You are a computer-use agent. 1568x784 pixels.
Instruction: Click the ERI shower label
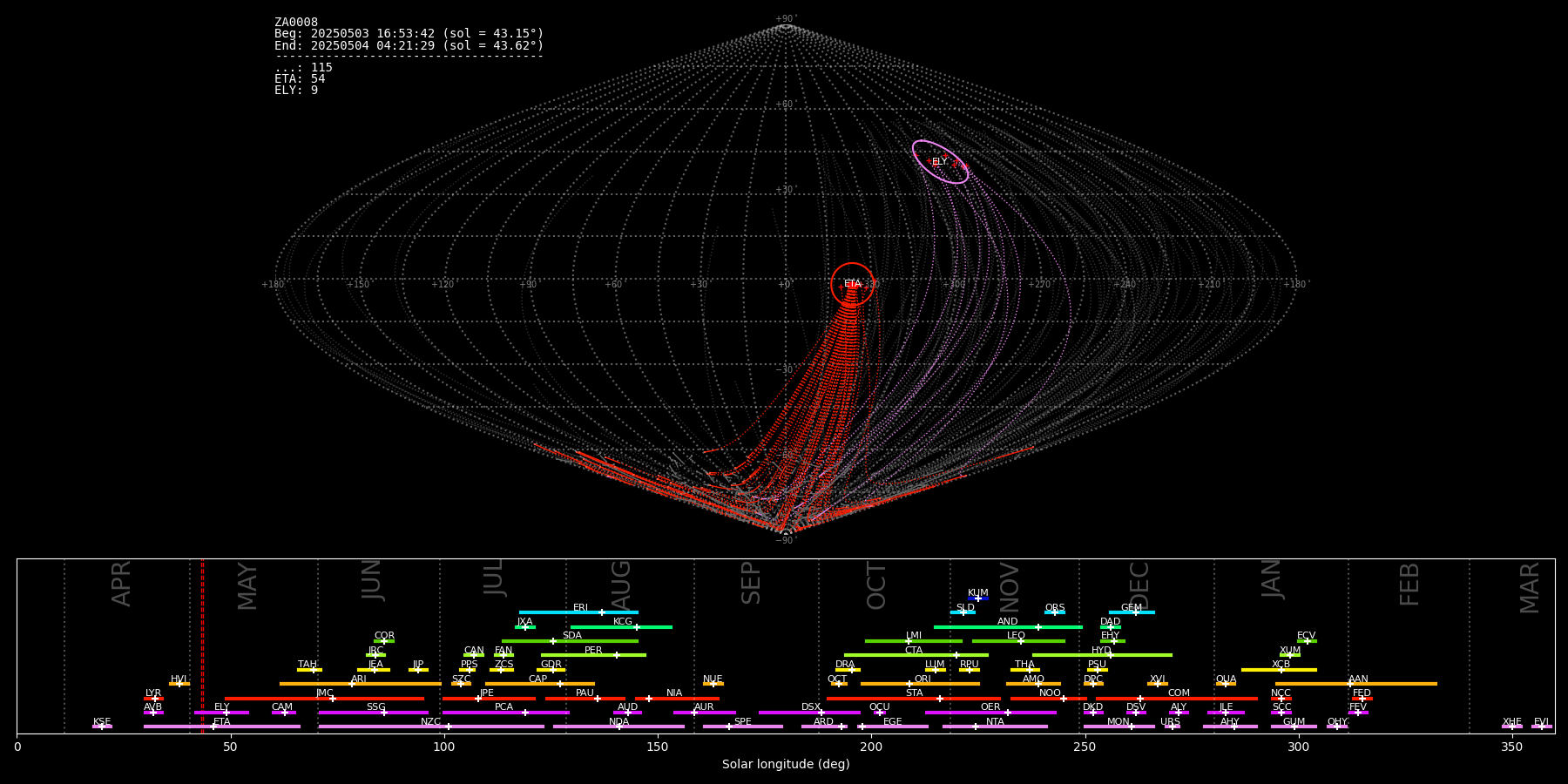click(x=581, y=608)
